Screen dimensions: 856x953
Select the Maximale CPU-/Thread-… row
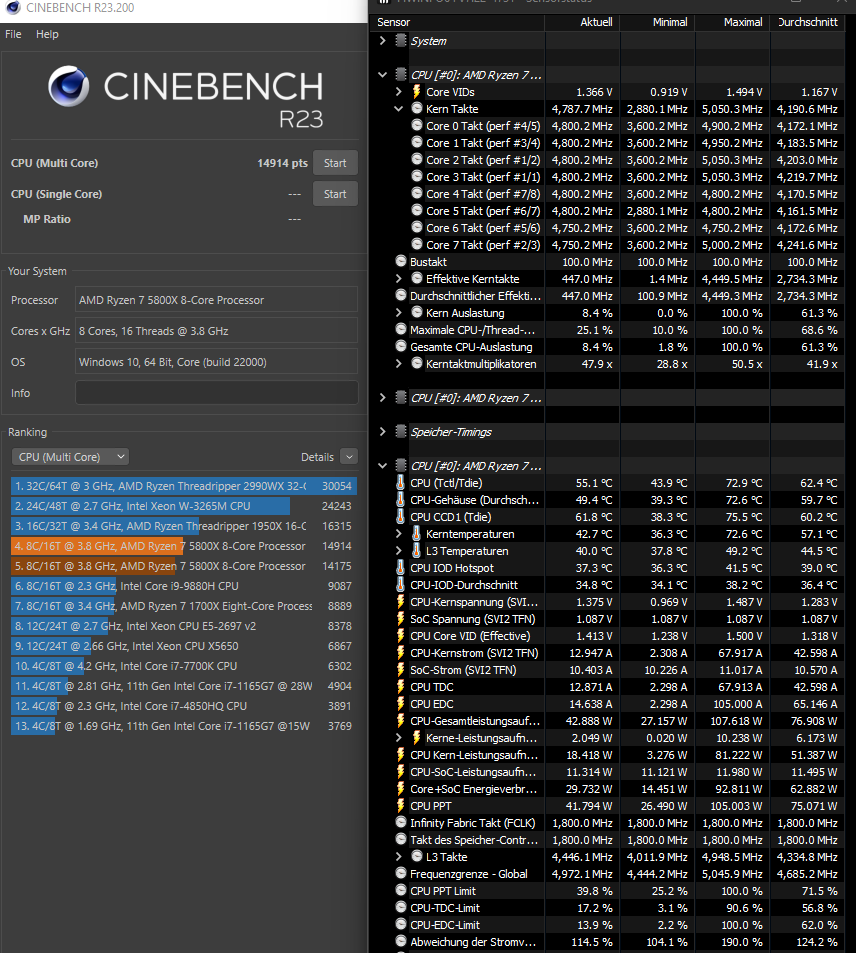tap(607, 330)
